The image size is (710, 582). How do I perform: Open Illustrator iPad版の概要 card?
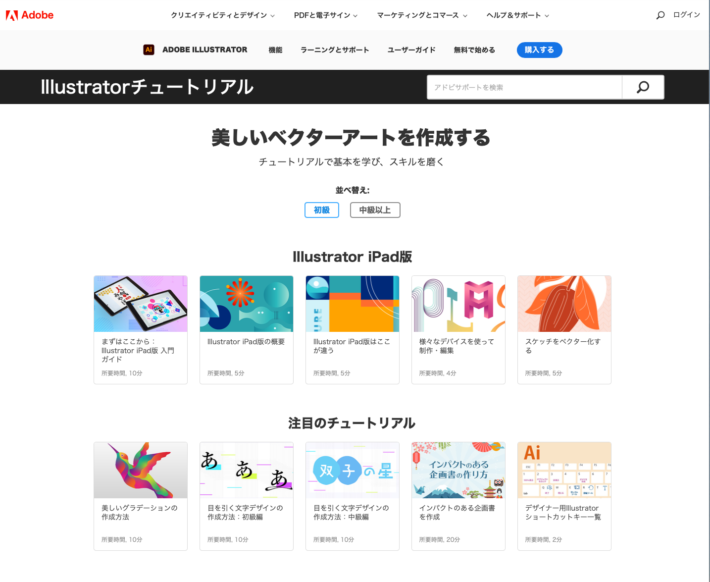coord(246,330)
